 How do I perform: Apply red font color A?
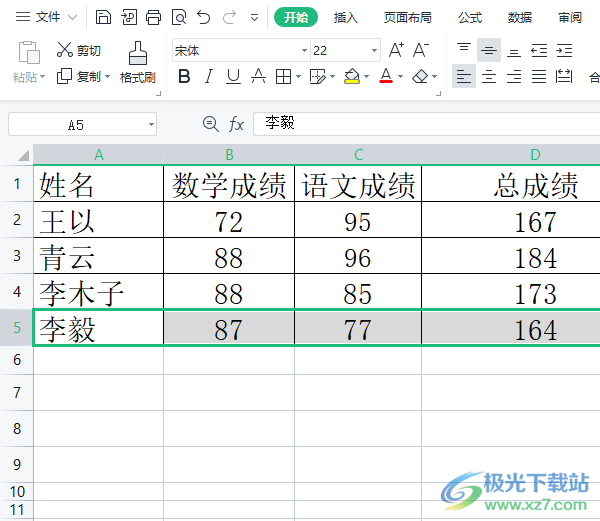click(386, 76)
